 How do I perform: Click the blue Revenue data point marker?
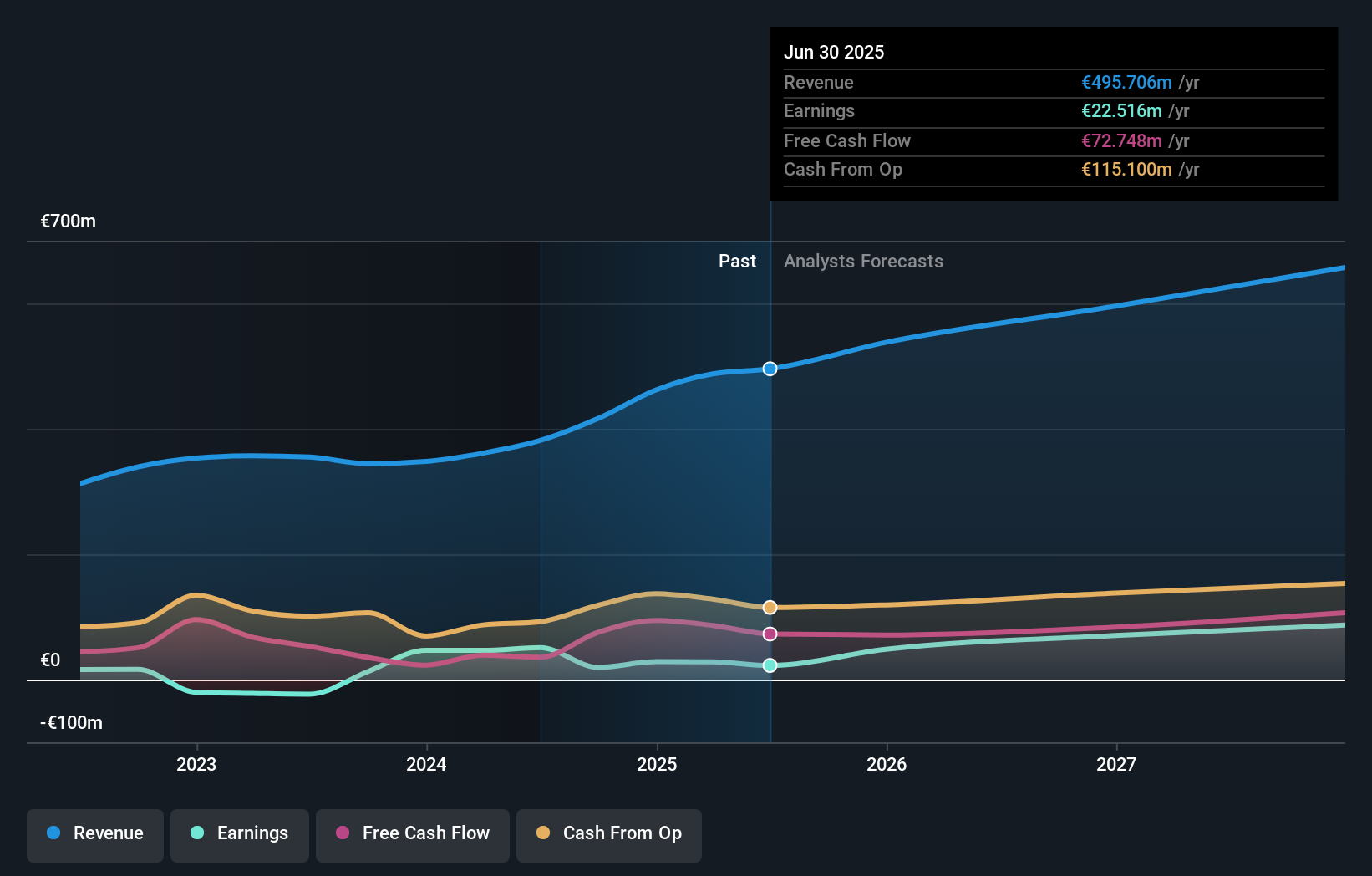[x=770, y=369]
